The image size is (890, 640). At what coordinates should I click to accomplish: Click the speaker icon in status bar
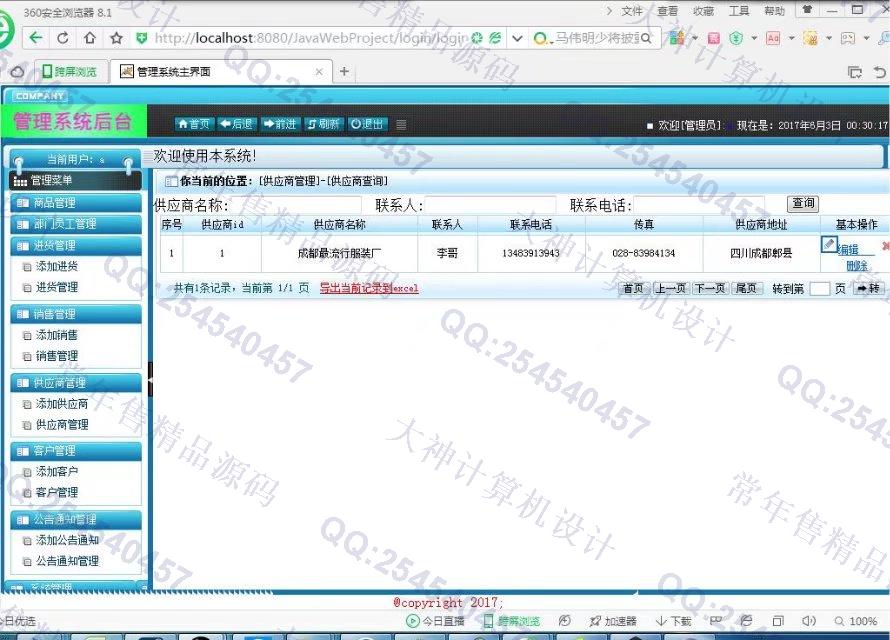(x=808, y=621)
